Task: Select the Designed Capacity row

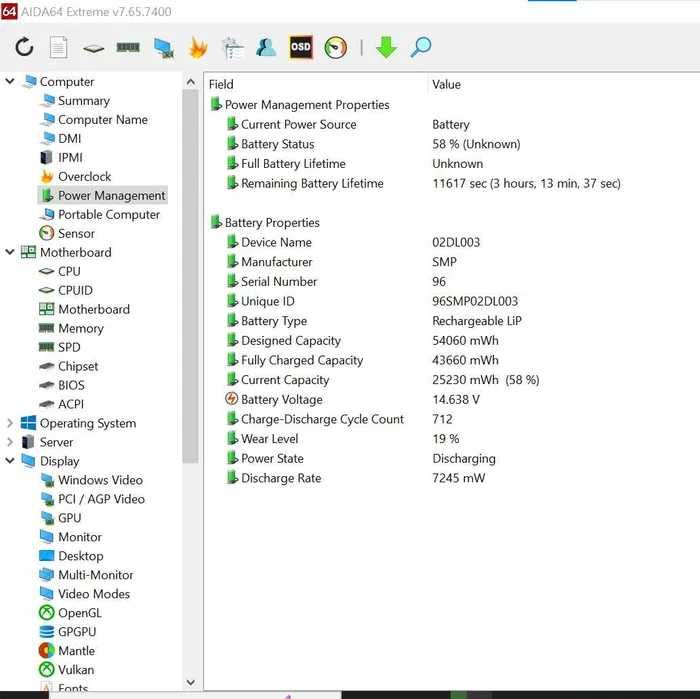Action: coord(453,341)
